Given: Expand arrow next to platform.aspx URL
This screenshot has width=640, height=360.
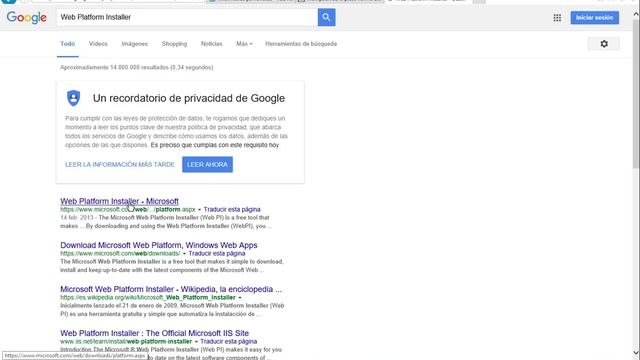Looking at the screenshot, I should point(200,210).
